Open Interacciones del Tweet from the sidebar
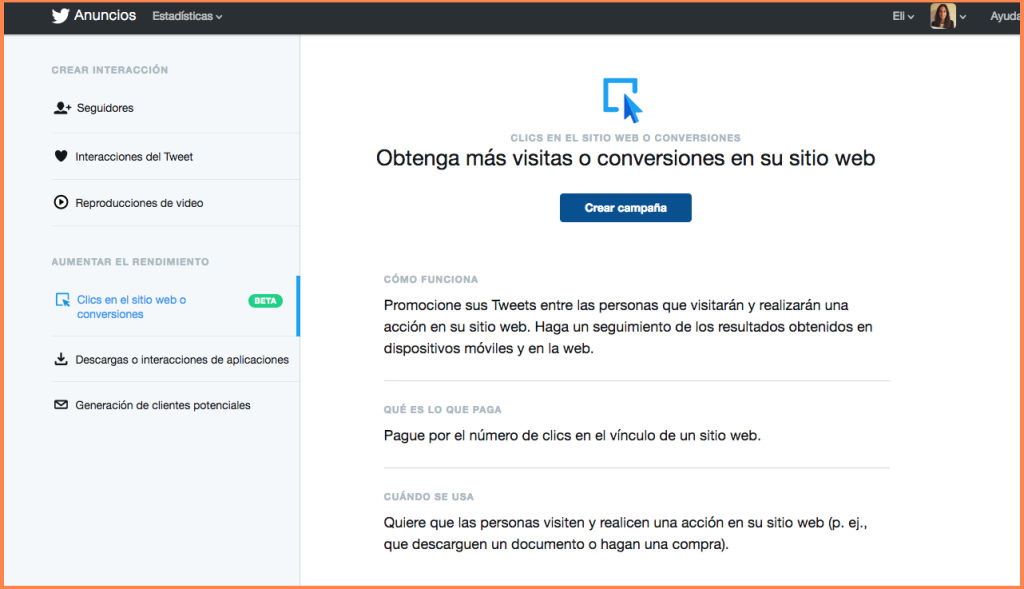Screen dimensions: 1024x589 136,156
